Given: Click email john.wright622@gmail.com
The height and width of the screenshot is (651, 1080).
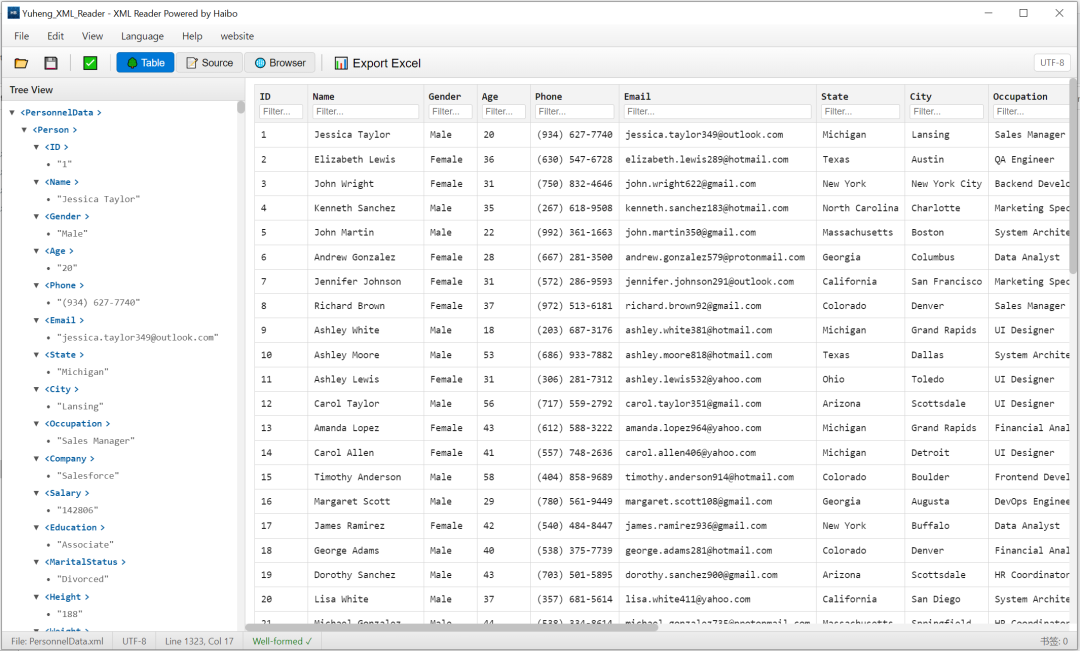Looking at the screenshot, I should pos(690,184).
